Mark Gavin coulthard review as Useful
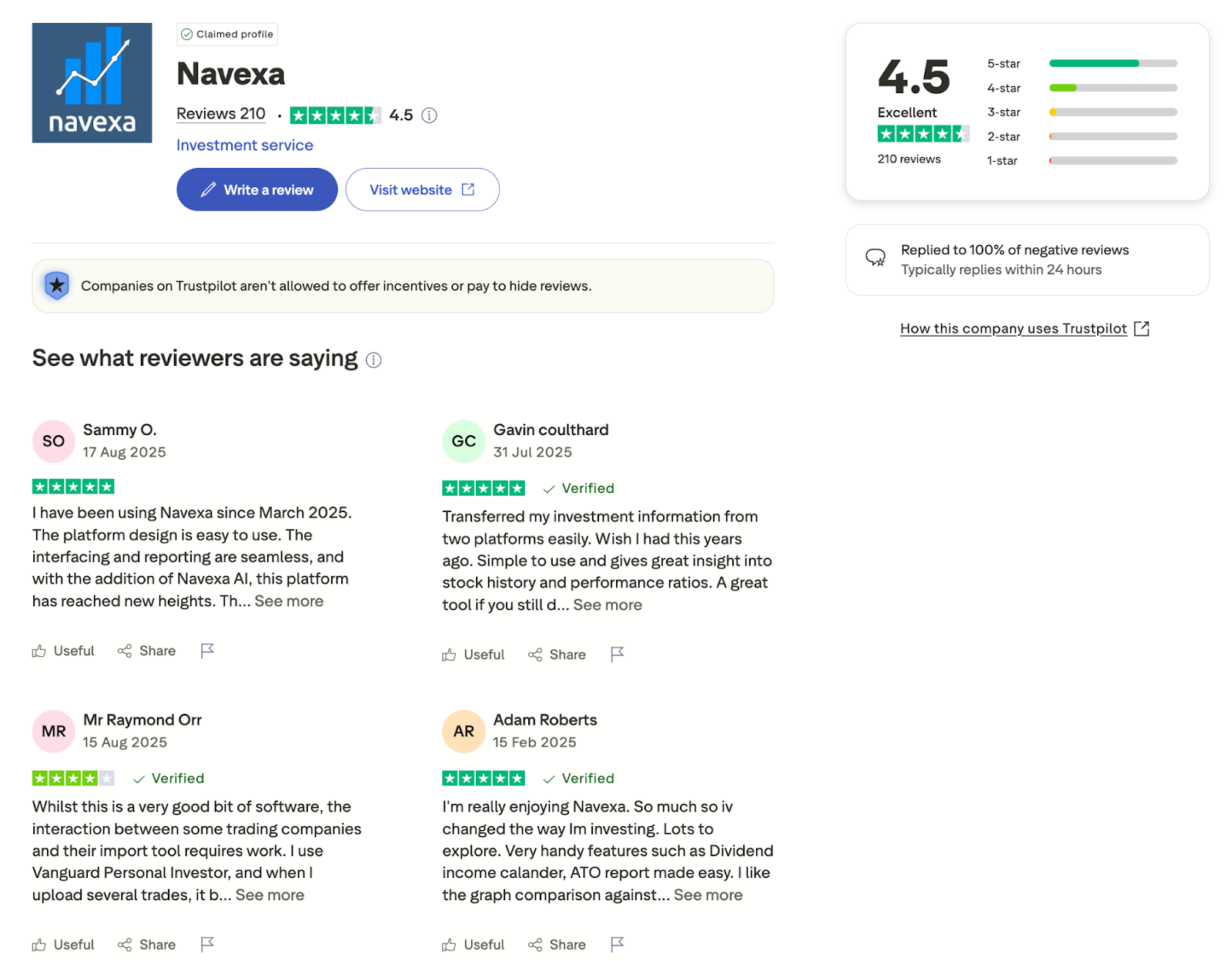This screenshot has height=961, width=1232. 474,655
